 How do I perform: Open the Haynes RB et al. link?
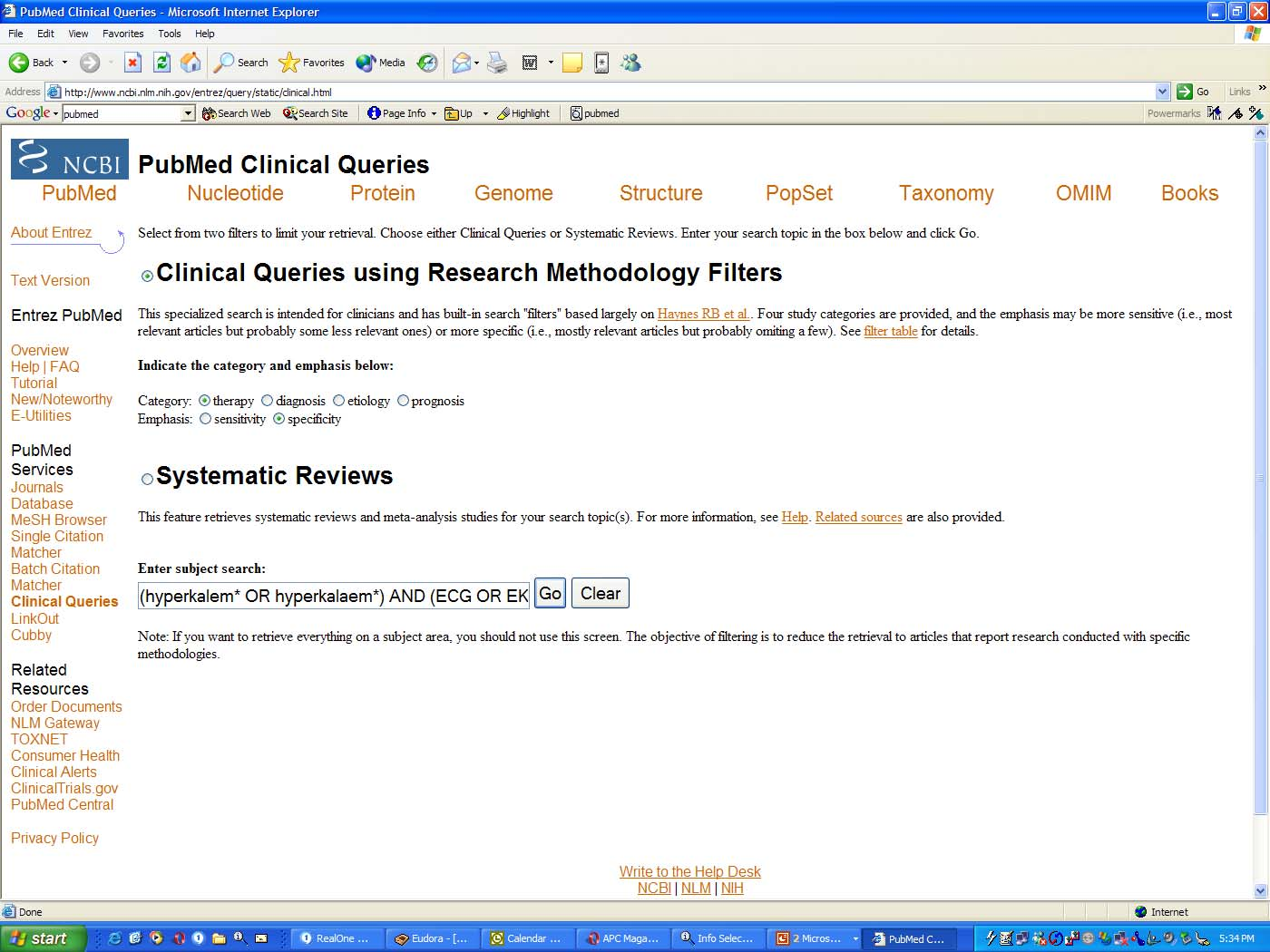703,314
